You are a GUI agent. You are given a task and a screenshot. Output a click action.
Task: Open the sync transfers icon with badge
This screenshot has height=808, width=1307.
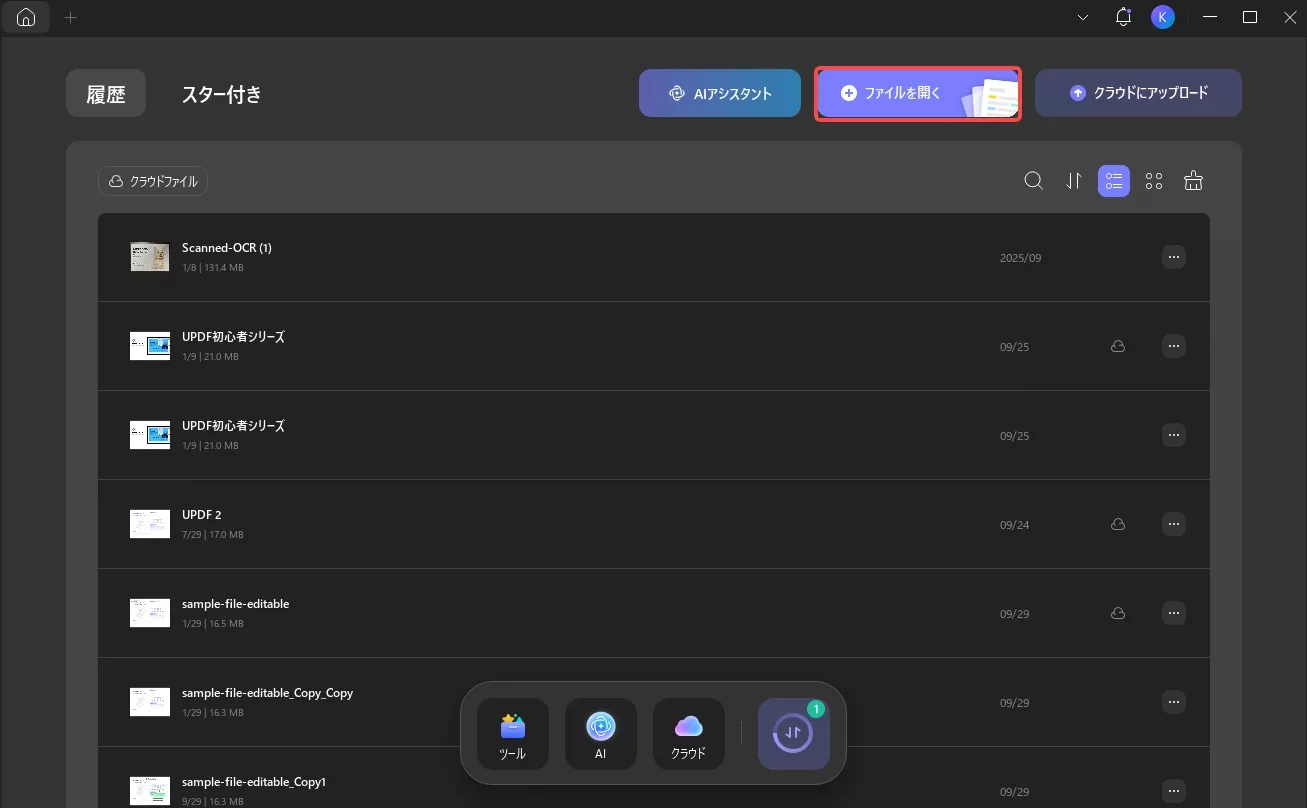click(794, 734)
